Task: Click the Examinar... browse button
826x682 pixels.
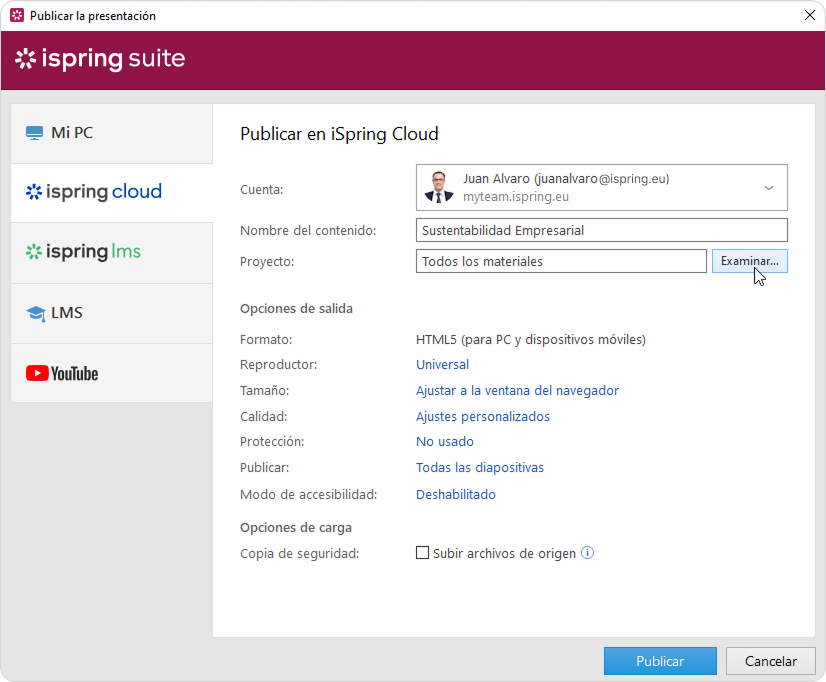Action: [749, 261]
